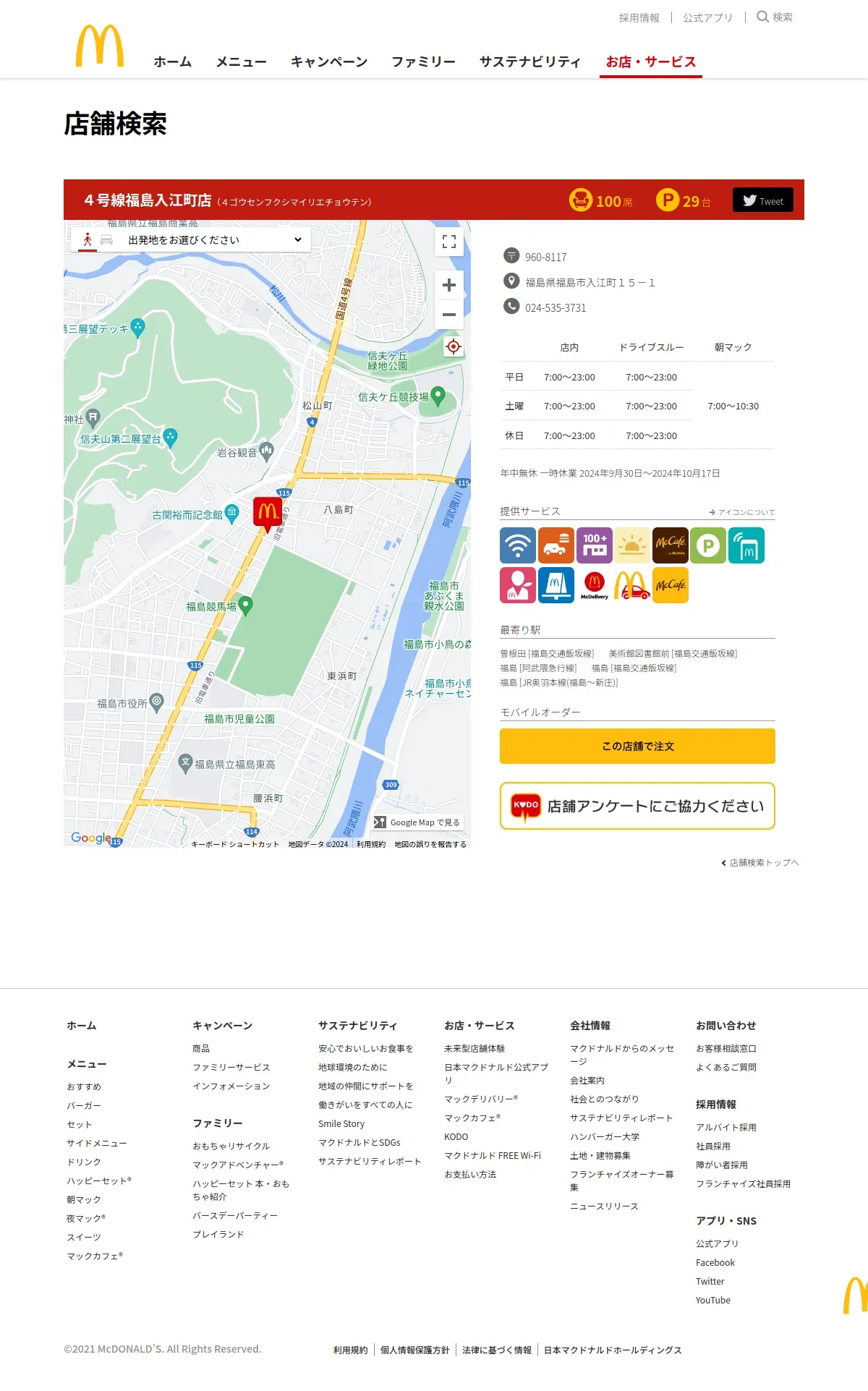The width and height of the screenshot is (868, 1391).
Task: Click the current location target button
Action: click(454, 346)
